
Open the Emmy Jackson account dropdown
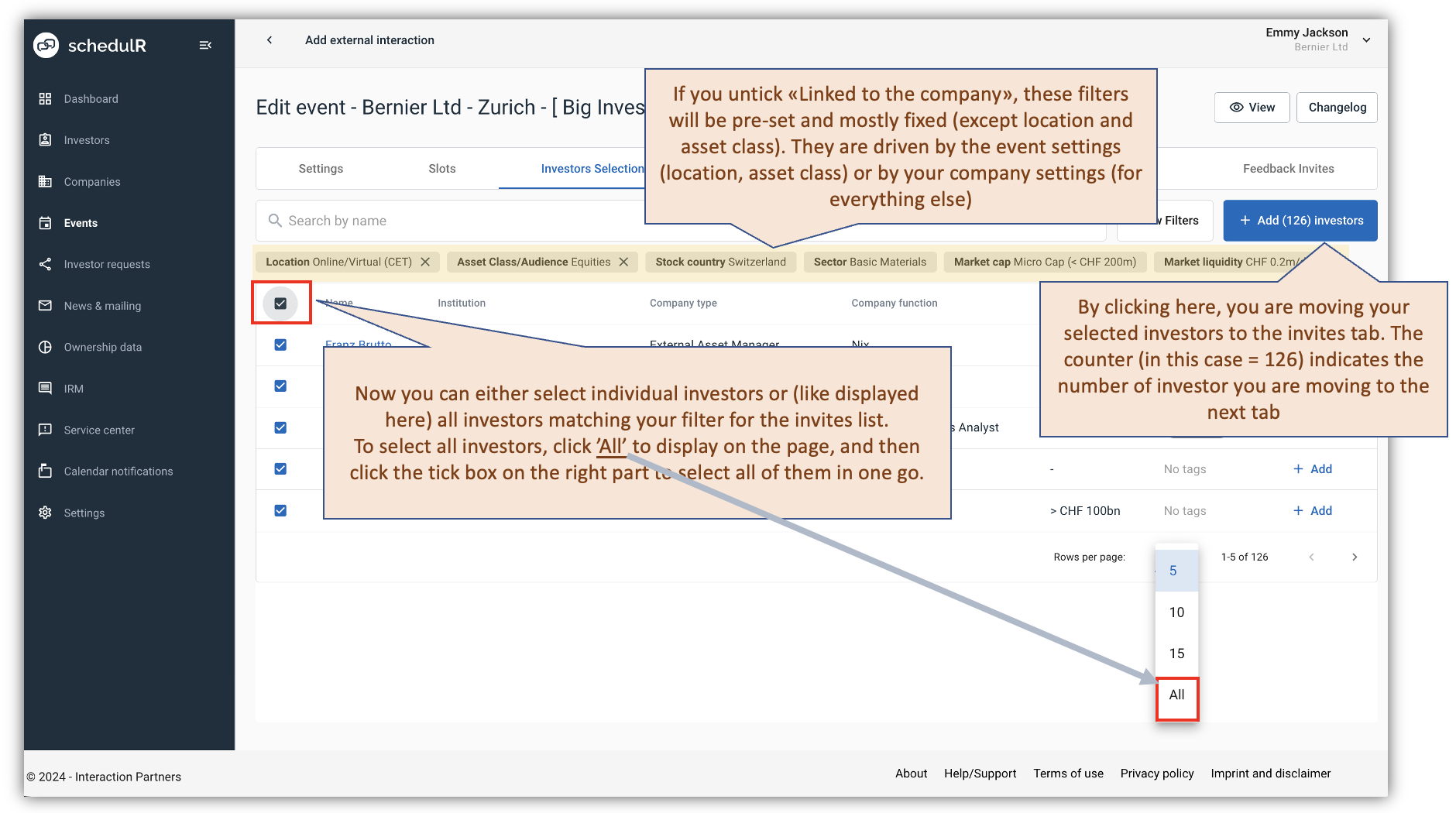(x=1367, y=39)
